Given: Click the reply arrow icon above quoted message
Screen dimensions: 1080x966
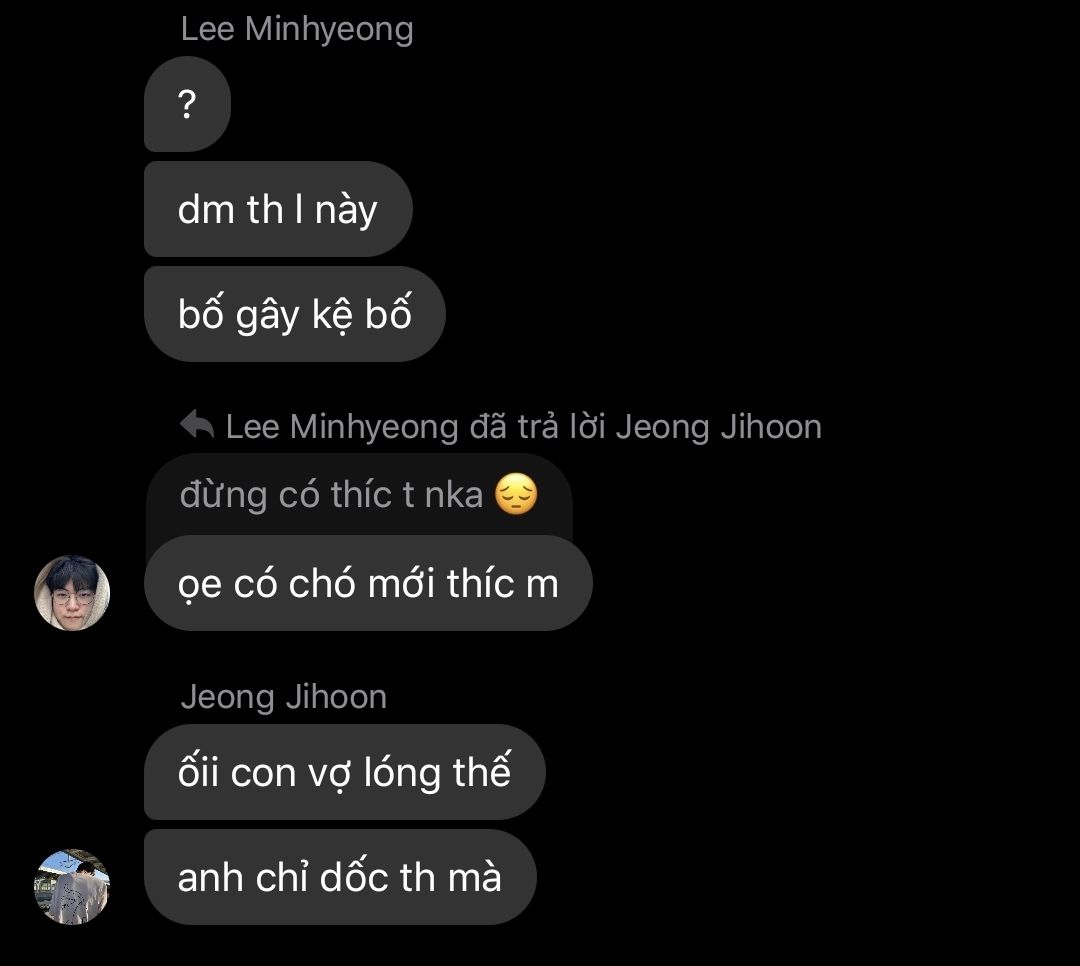Looking at the screenshot, I should (197, 425).
